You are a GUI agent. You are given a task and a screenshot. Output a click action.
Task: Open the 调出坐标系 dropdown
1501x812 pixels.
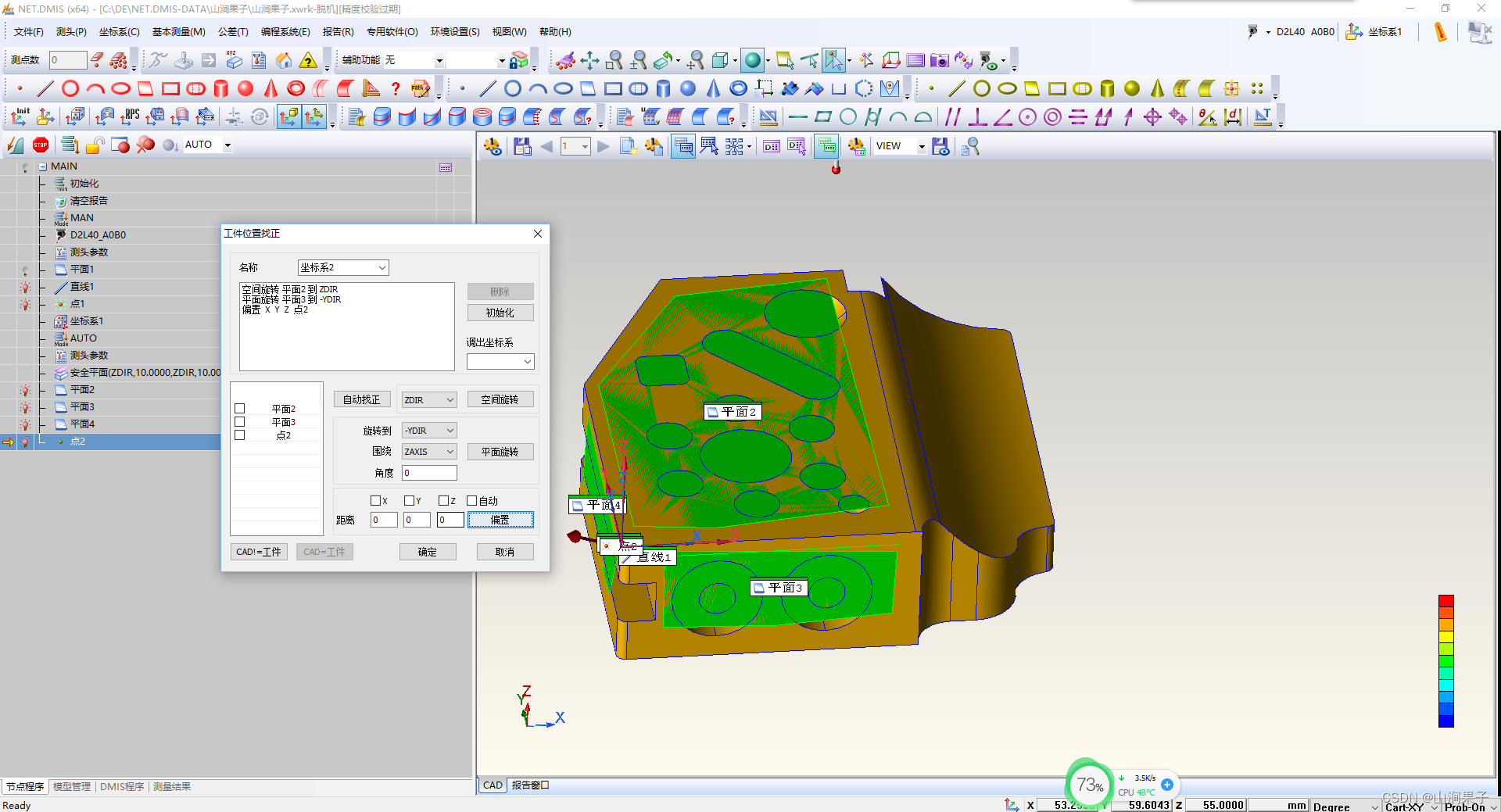click(x=500, y=361)
